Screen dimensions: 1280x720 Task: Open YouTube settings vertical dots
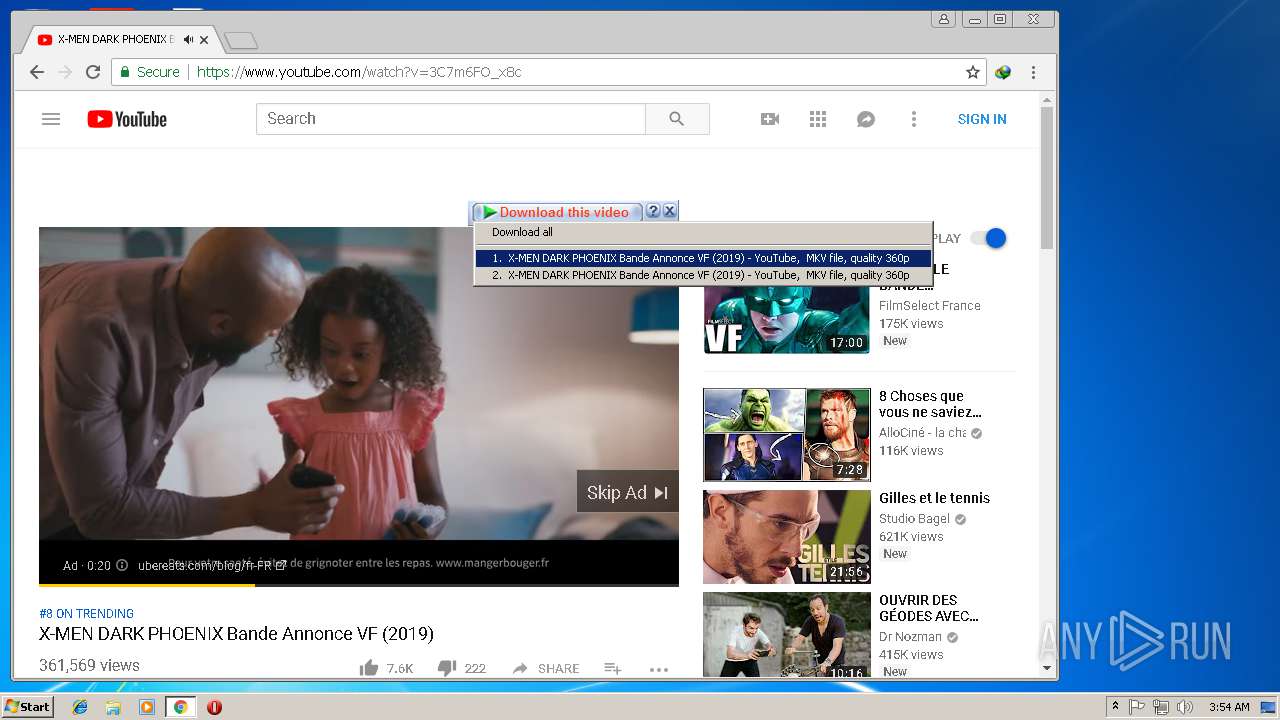[x=913, y=119]
